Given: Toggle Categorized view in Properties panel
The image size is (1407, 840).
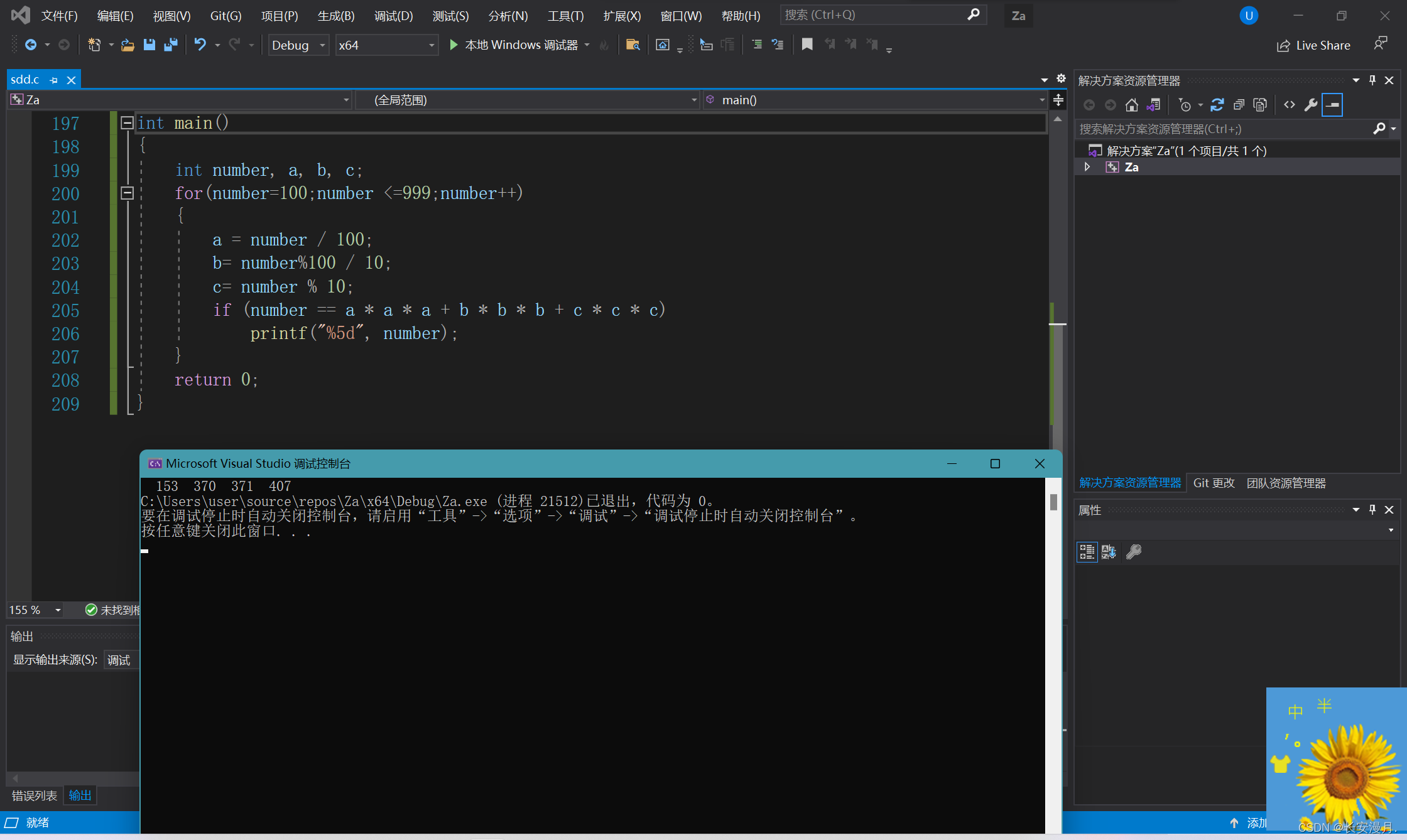Looking at the screenshot, I should [x=1087, y=552].
